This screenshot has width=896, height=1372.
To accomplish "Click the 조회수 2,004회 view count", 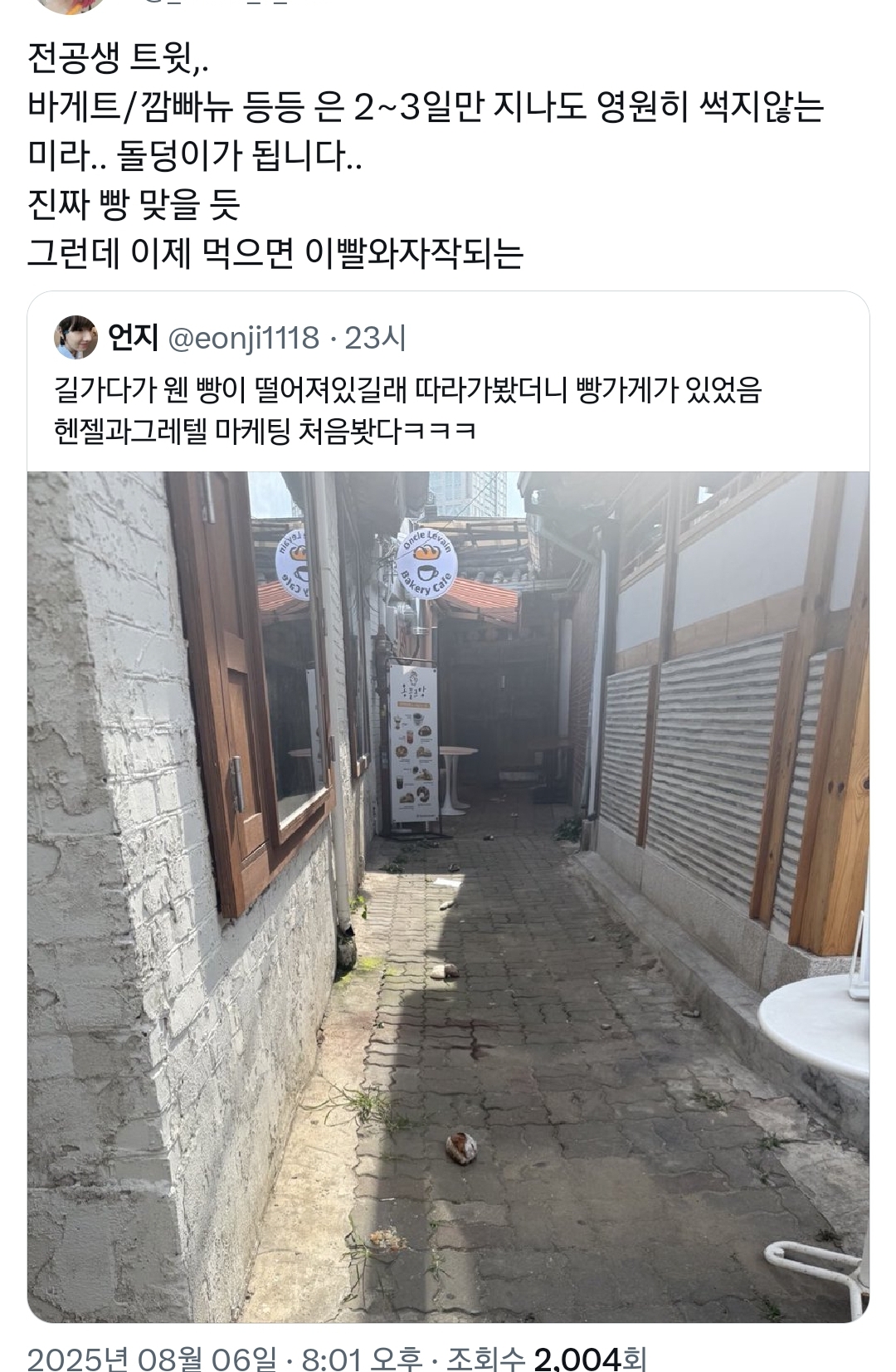I will click(546, 1359).
